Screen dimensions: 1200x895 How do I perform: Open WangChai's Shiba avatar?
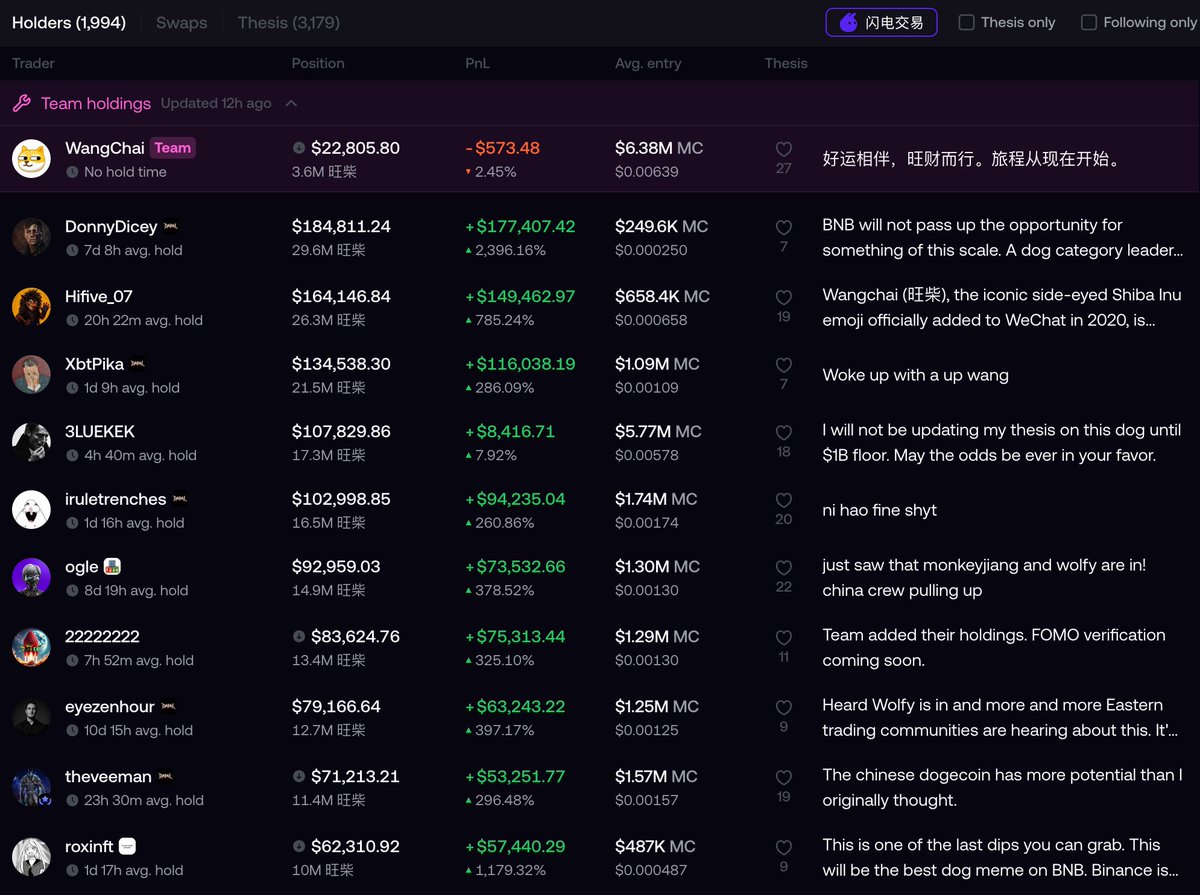(31, 159)
